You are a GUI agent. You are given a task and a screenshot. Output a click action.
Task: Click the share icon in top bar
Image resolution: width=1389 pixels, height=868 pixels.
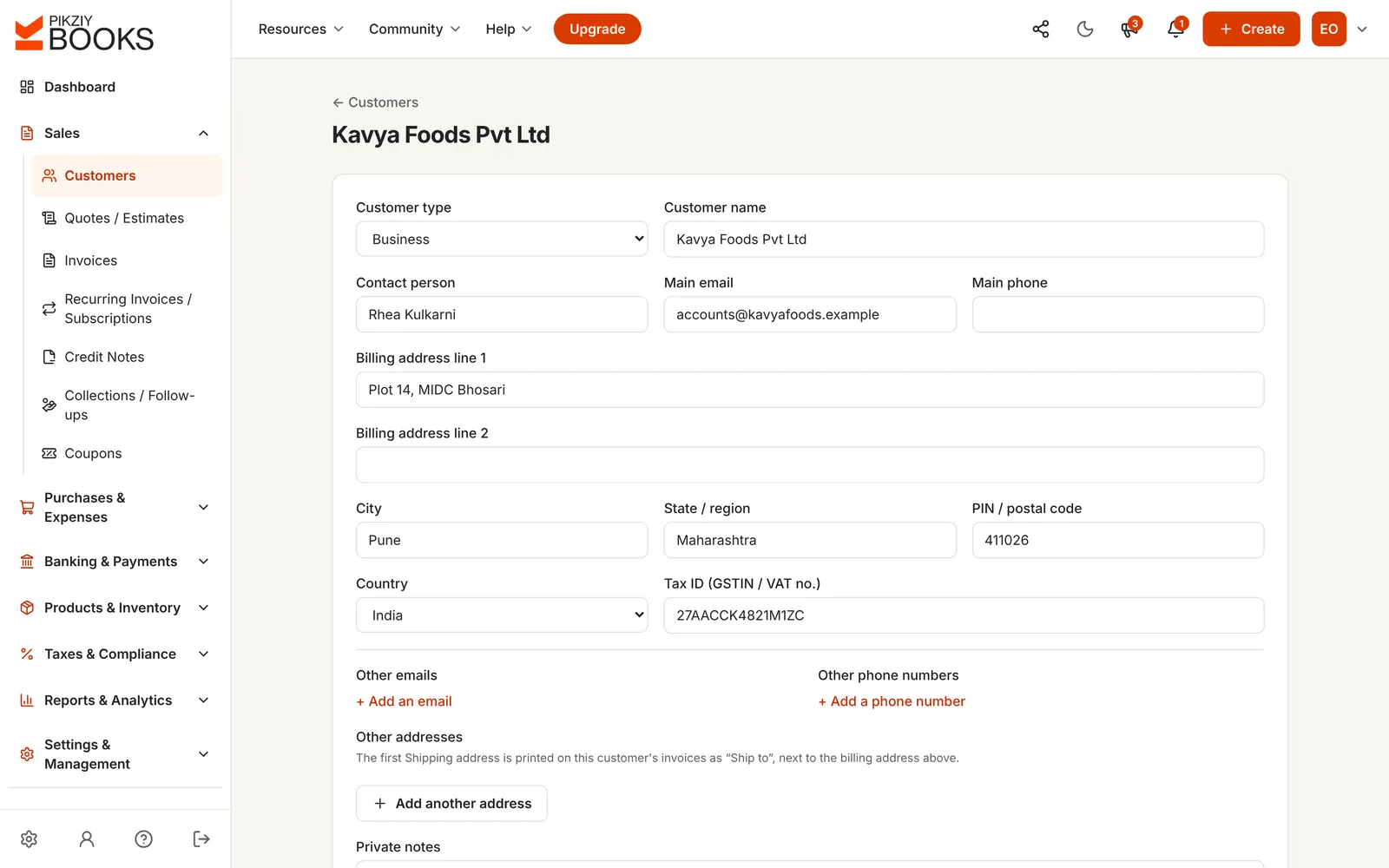click(1041, 30)
